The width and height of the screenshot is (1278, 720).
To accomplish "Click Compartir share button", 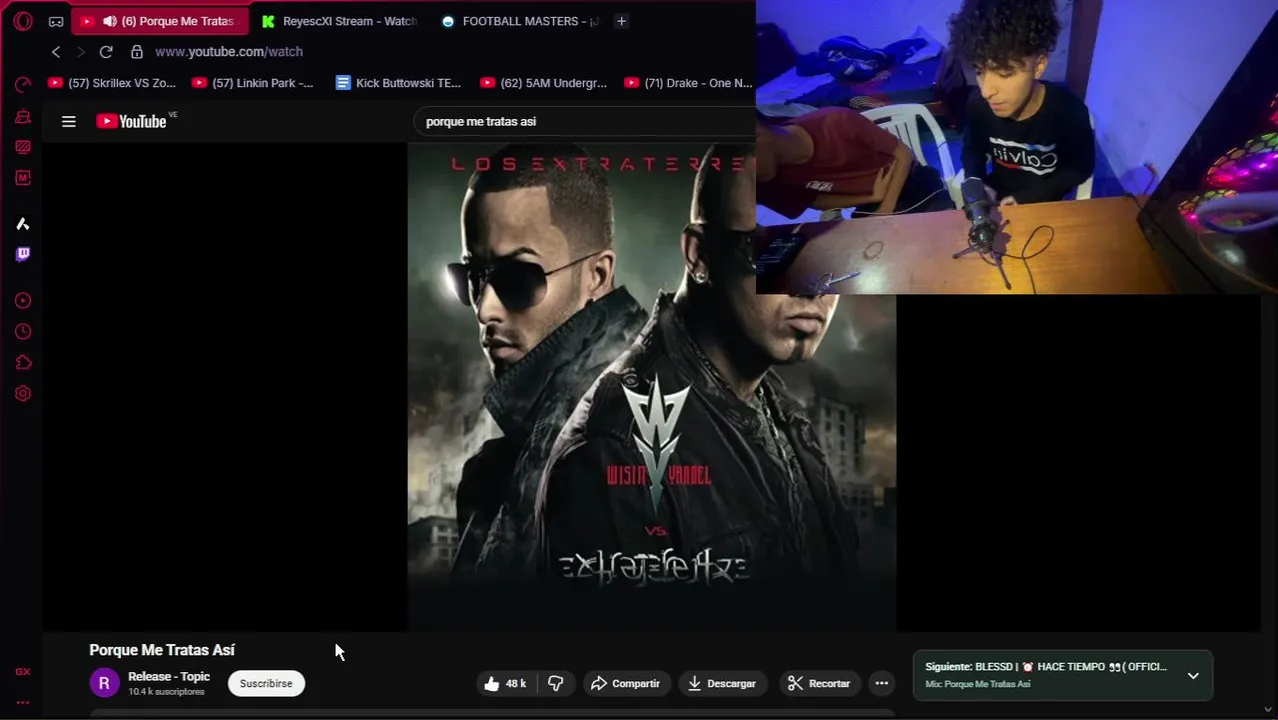I will (625, 683).
